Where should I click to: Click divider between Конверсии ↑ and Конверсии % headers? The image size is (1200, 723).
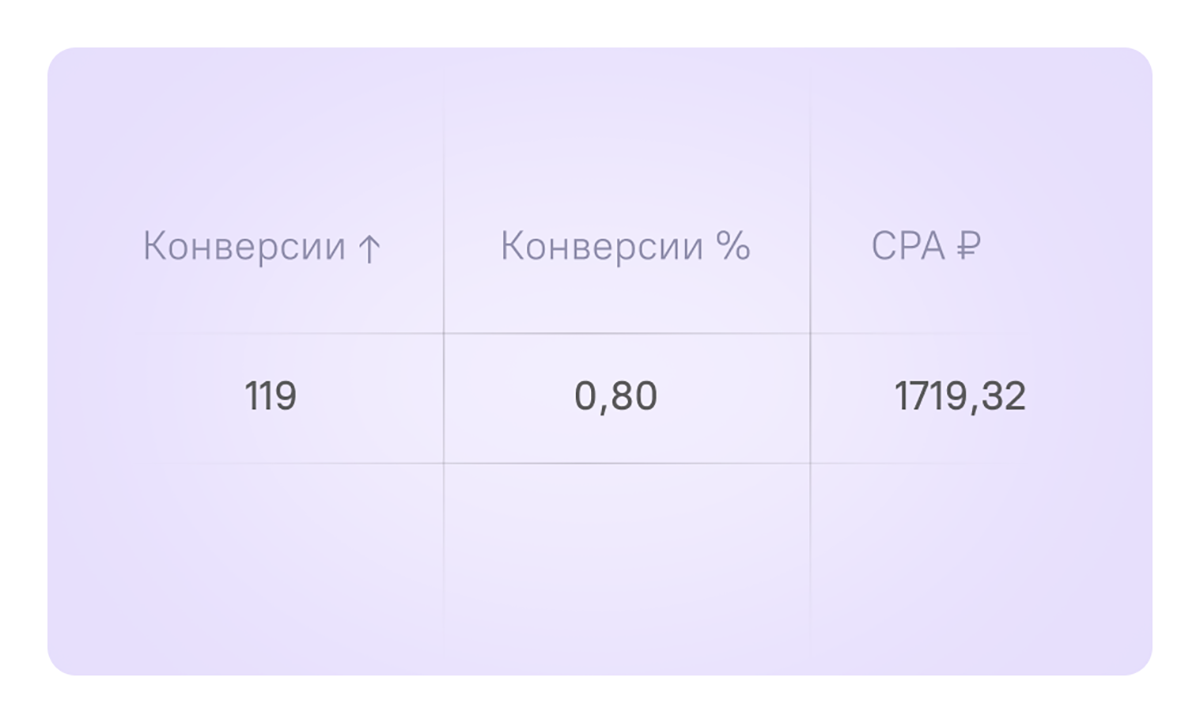point(444,246)
